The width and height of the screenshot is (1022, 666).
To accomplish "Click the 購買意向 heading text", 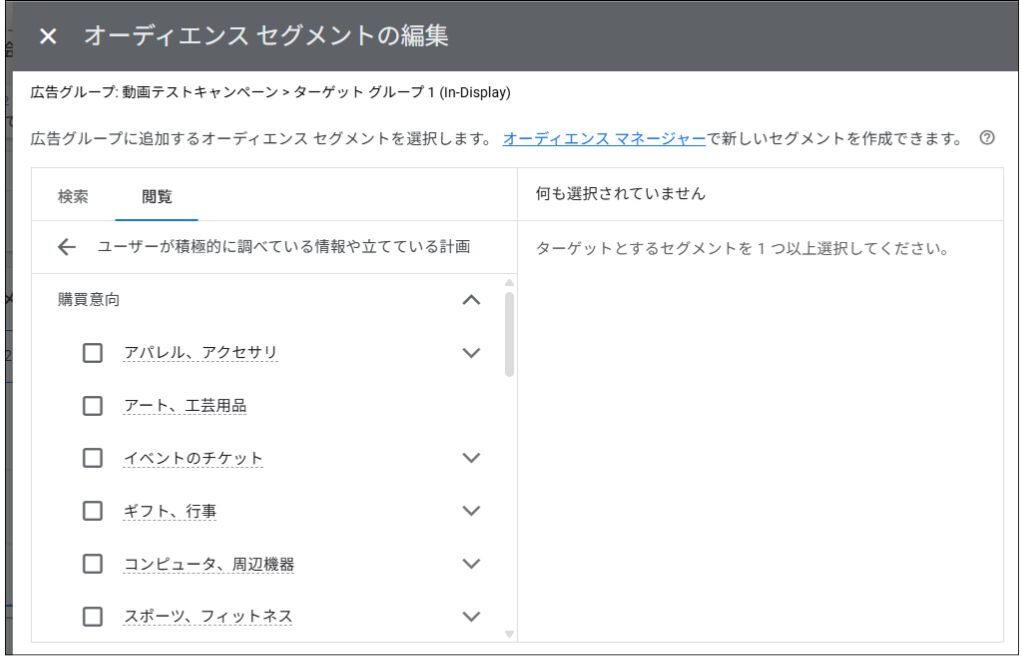I will [x=89, y=300].
